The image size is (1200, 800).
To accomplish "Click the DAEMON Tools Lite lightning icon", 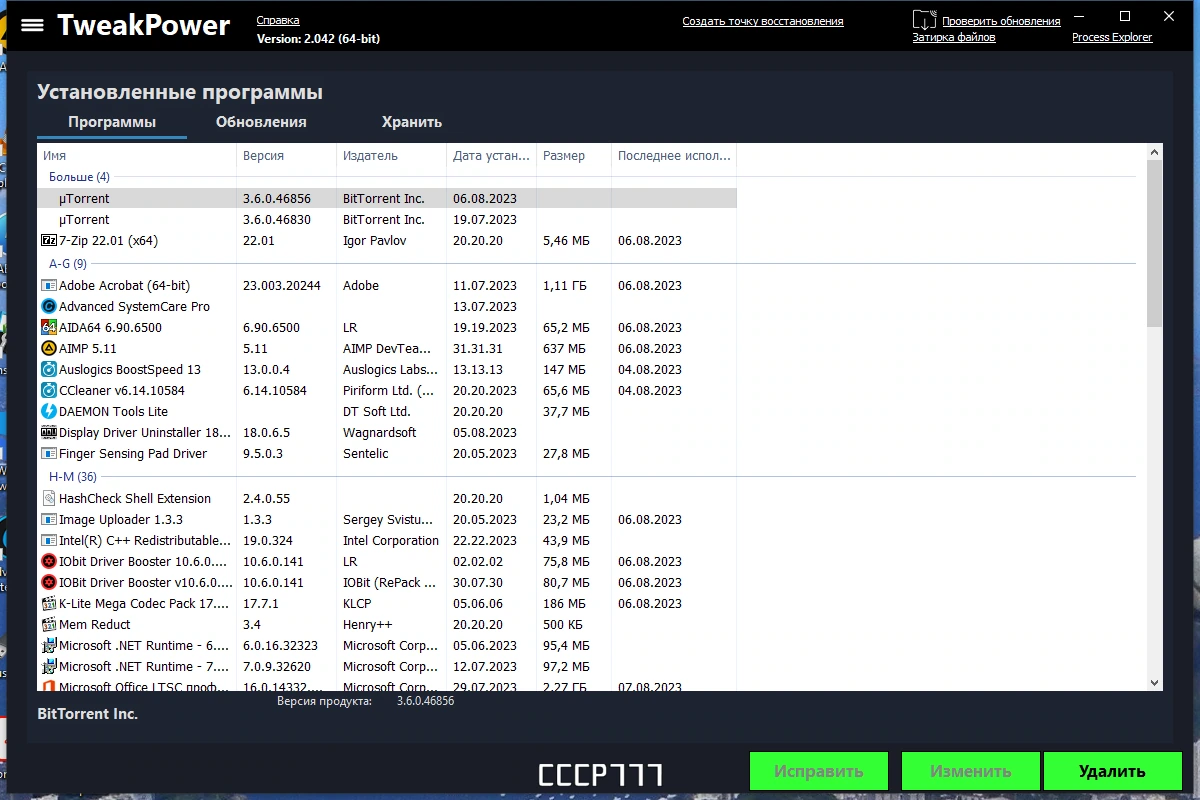I will 49,412.
